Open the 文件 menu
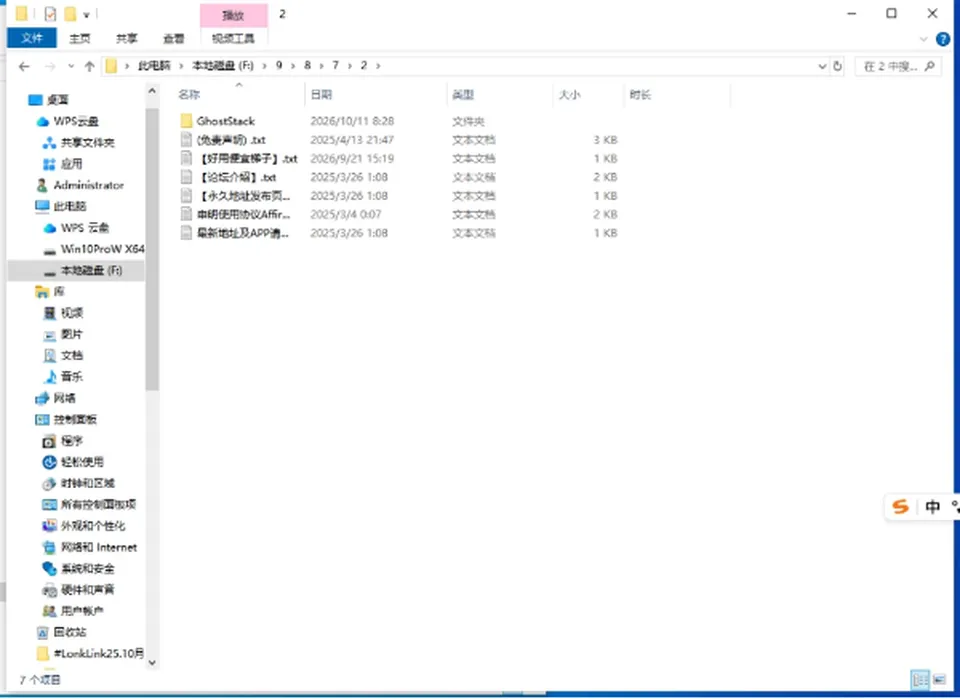 click(x=32, y=38)
